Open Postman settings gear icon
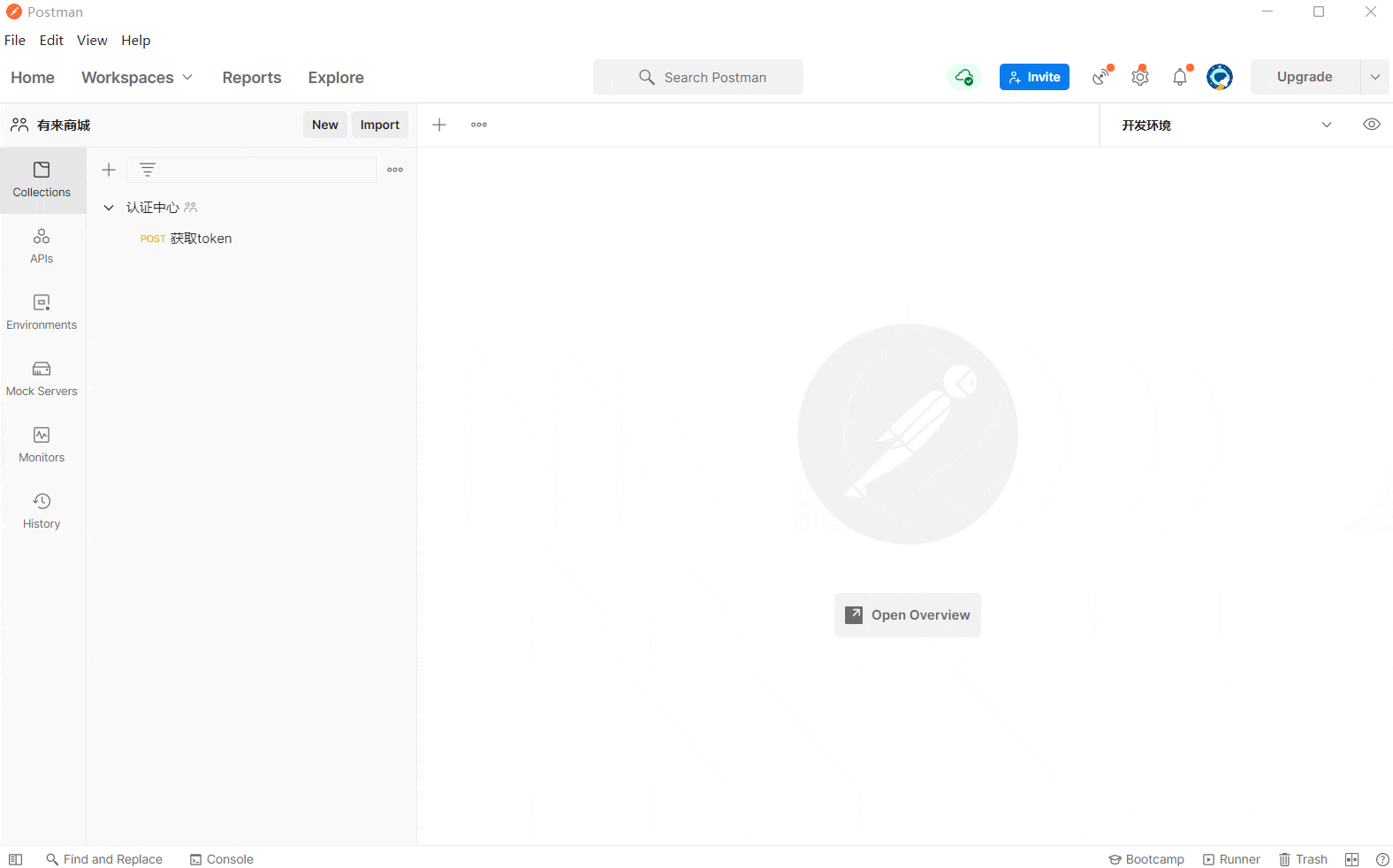Screen dimensions: 1393x868 pos(1140,77)
